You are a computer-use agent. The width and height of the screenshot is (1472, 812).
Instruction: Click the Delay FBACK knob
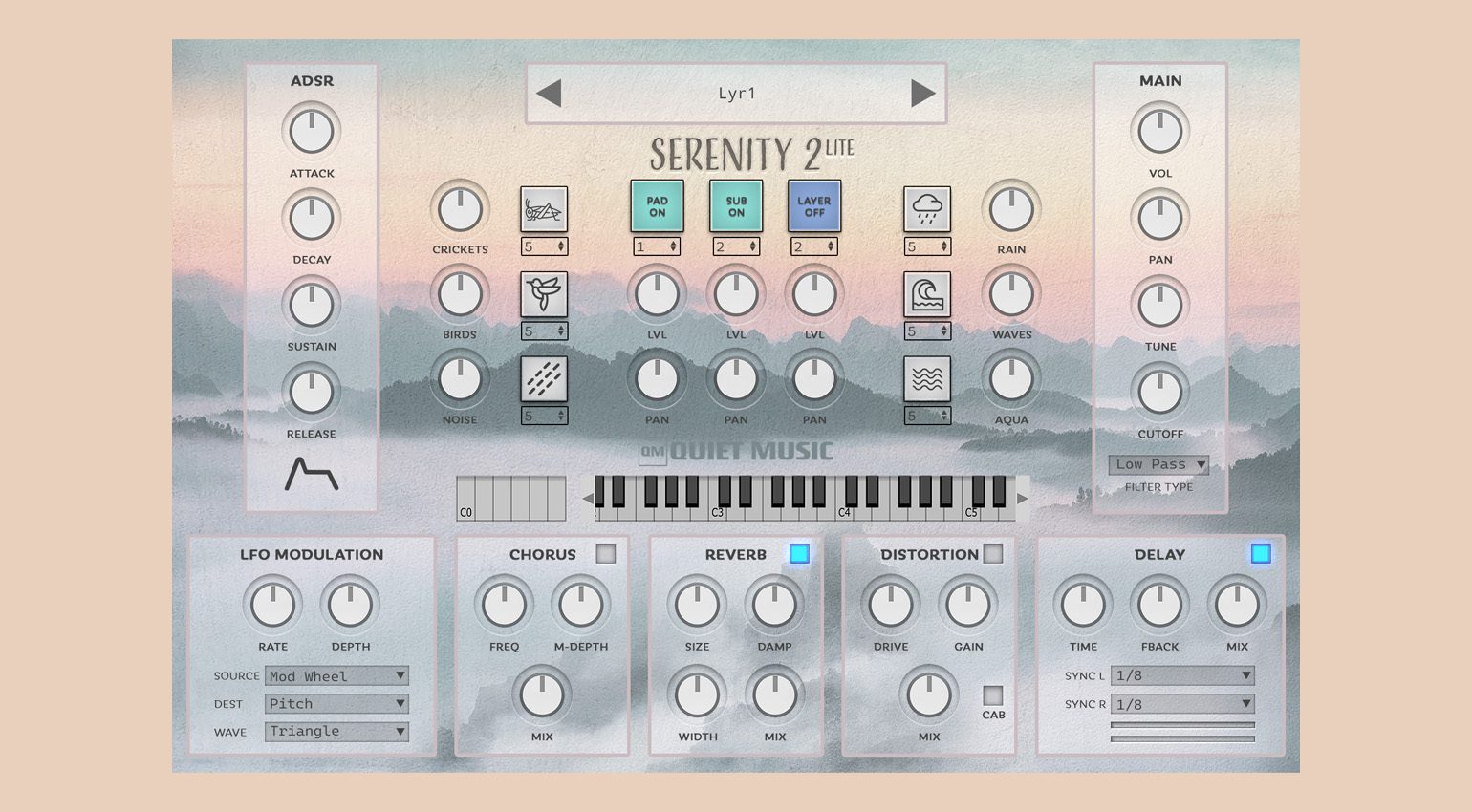click(x=1159, y=605)
